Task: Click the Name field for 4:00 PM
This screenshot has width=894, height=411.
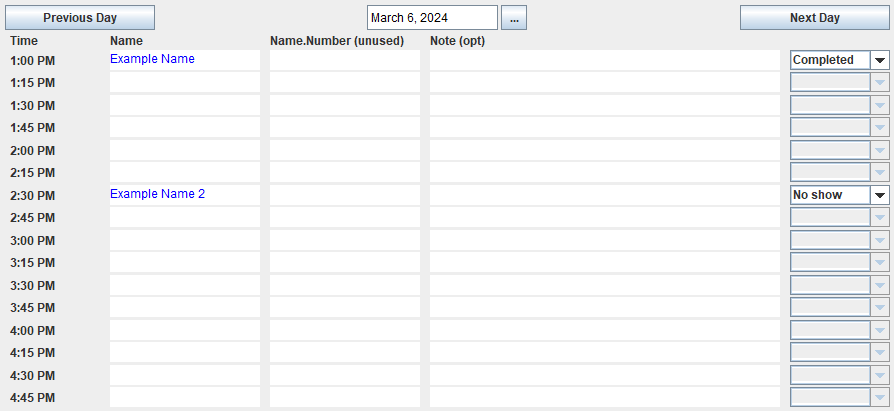Action: [185, 330]
